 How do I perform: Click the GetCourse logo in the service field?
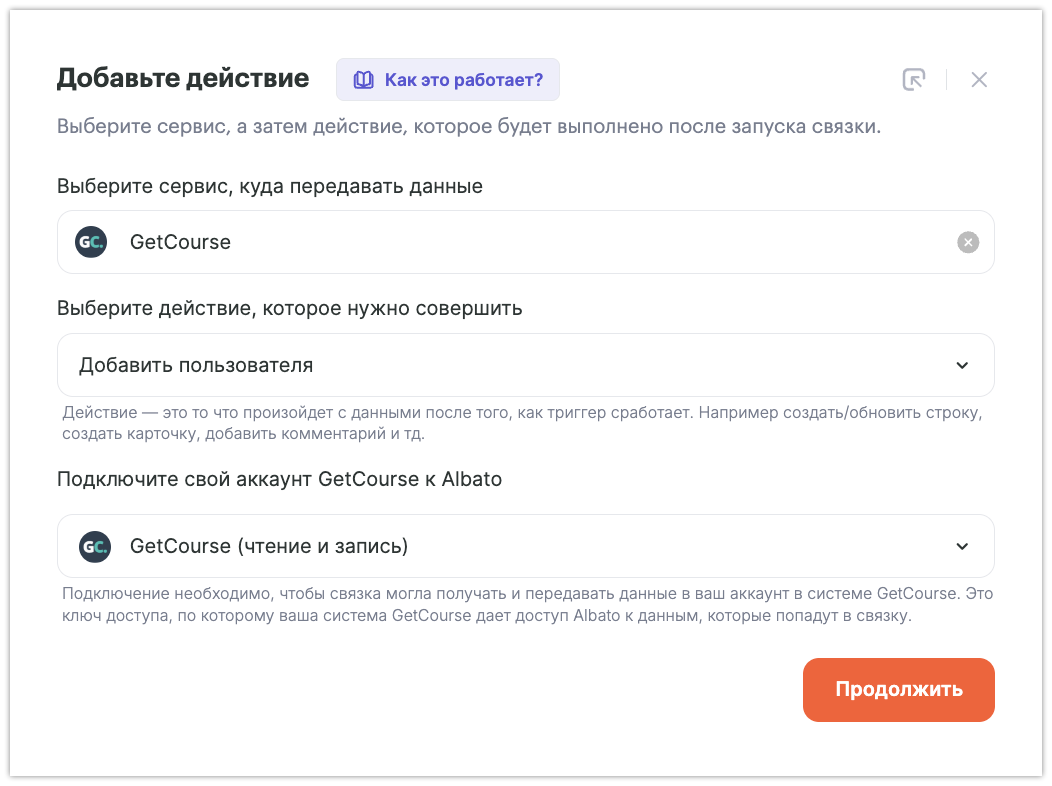tap(91, 242)
